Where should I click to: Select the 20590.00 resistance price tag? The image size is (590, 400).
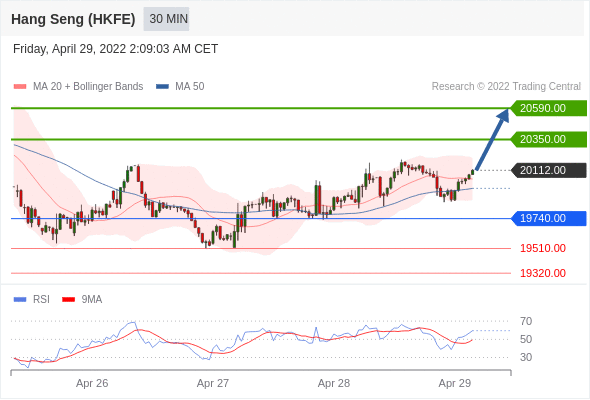[549, 108]
